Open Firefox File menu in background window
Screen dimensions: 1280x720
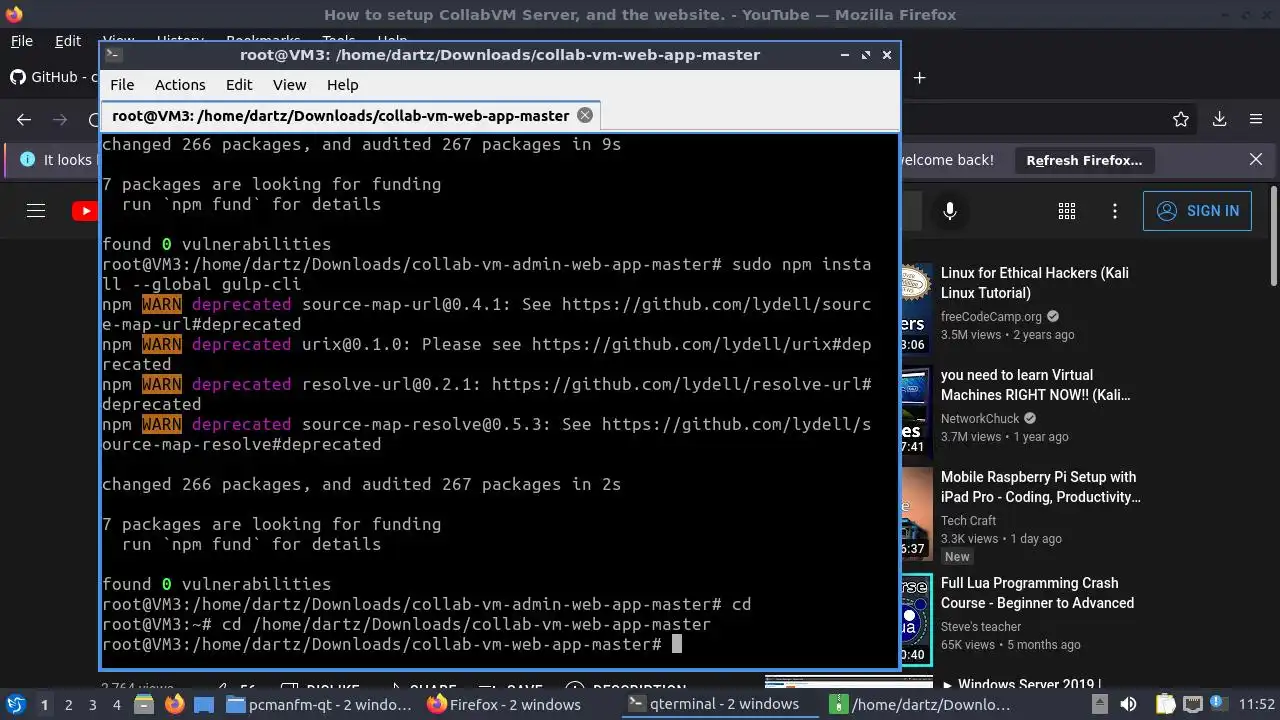(21, 41)
